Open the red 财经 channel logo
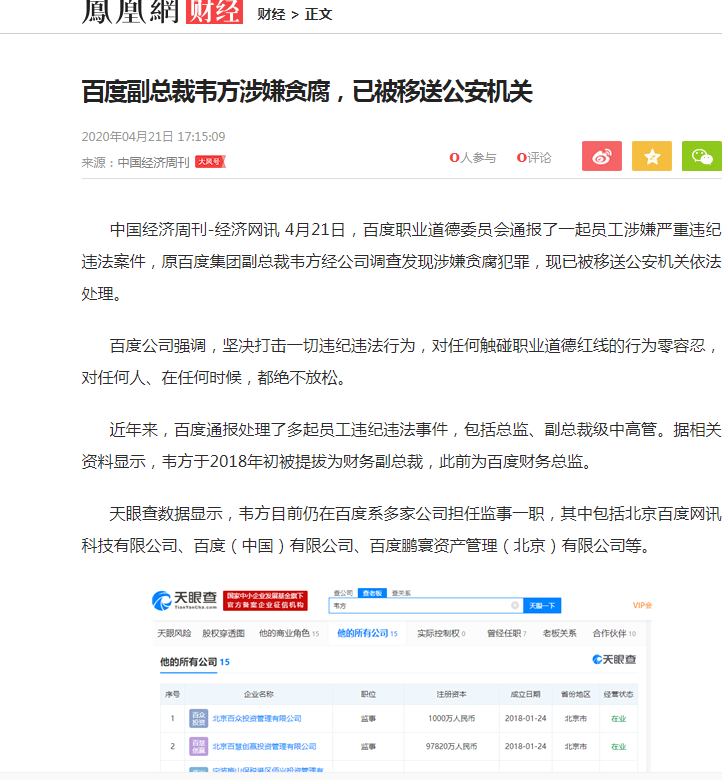 coord(214,11)
